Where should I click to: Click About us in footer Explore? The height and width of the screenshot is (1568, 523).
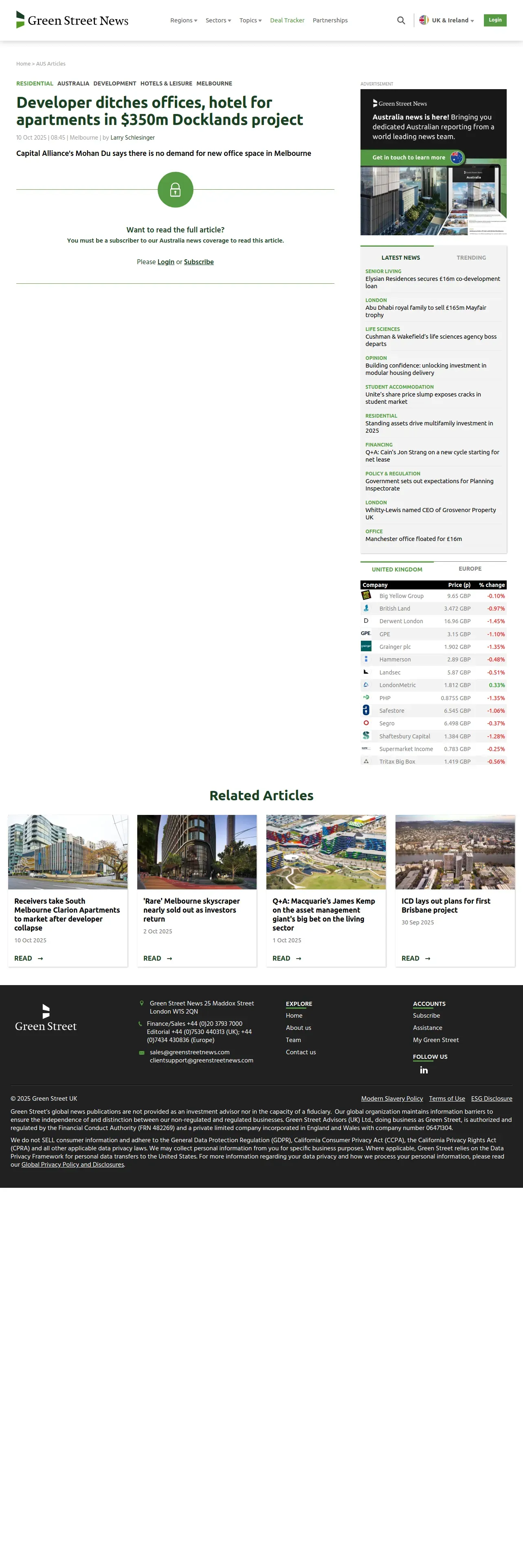tap(298, 1027)
